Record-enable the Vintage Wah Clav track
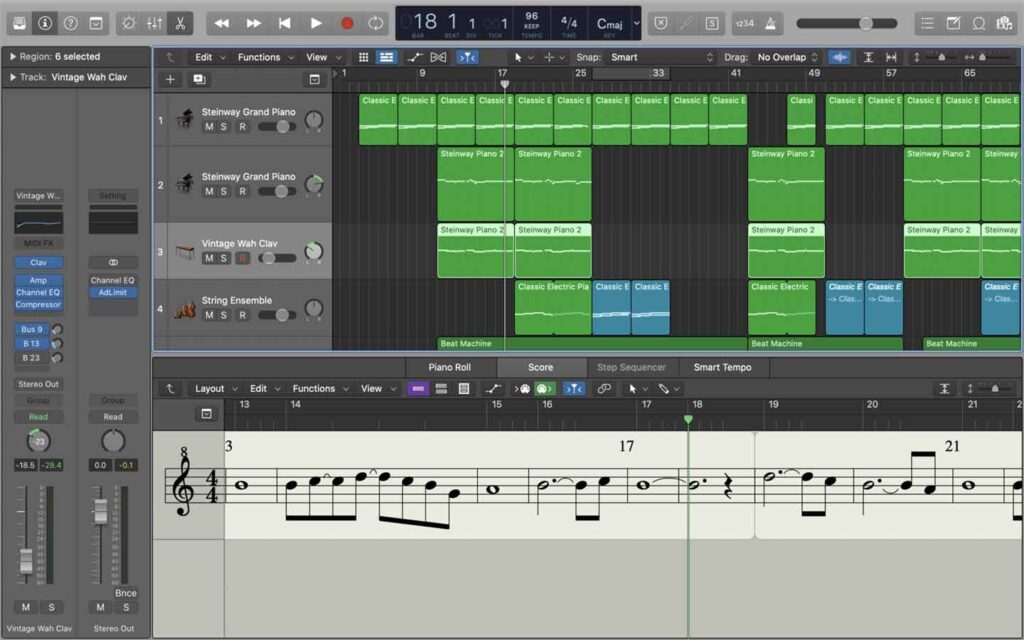This screenshot has height=640, width=1024. point(242,258)
